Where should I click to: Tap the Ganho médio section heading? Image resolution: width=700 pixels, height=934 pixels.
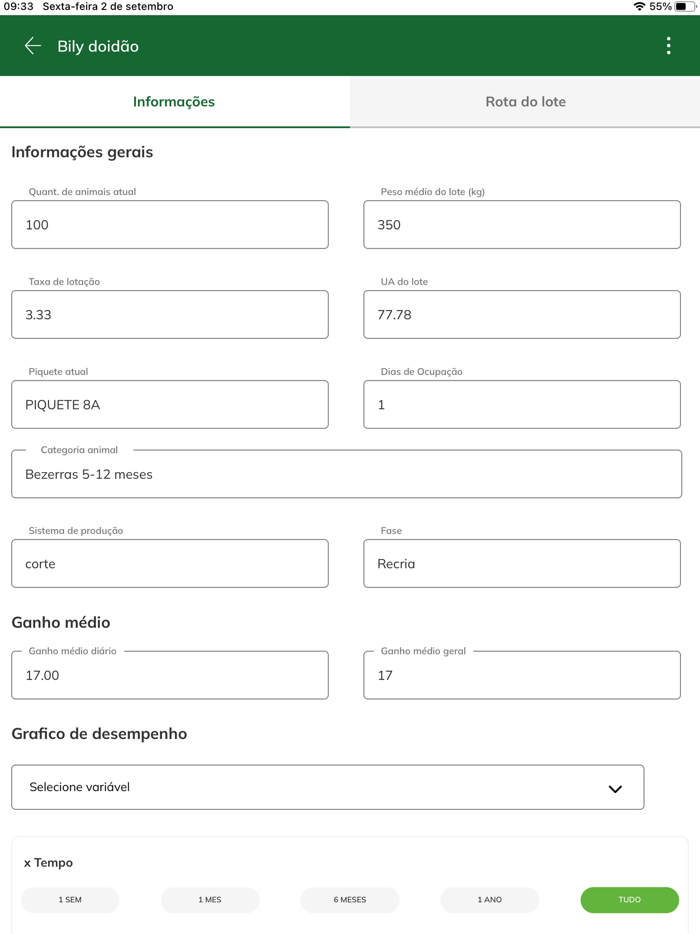pyautogui.click(x=61, y=622)
